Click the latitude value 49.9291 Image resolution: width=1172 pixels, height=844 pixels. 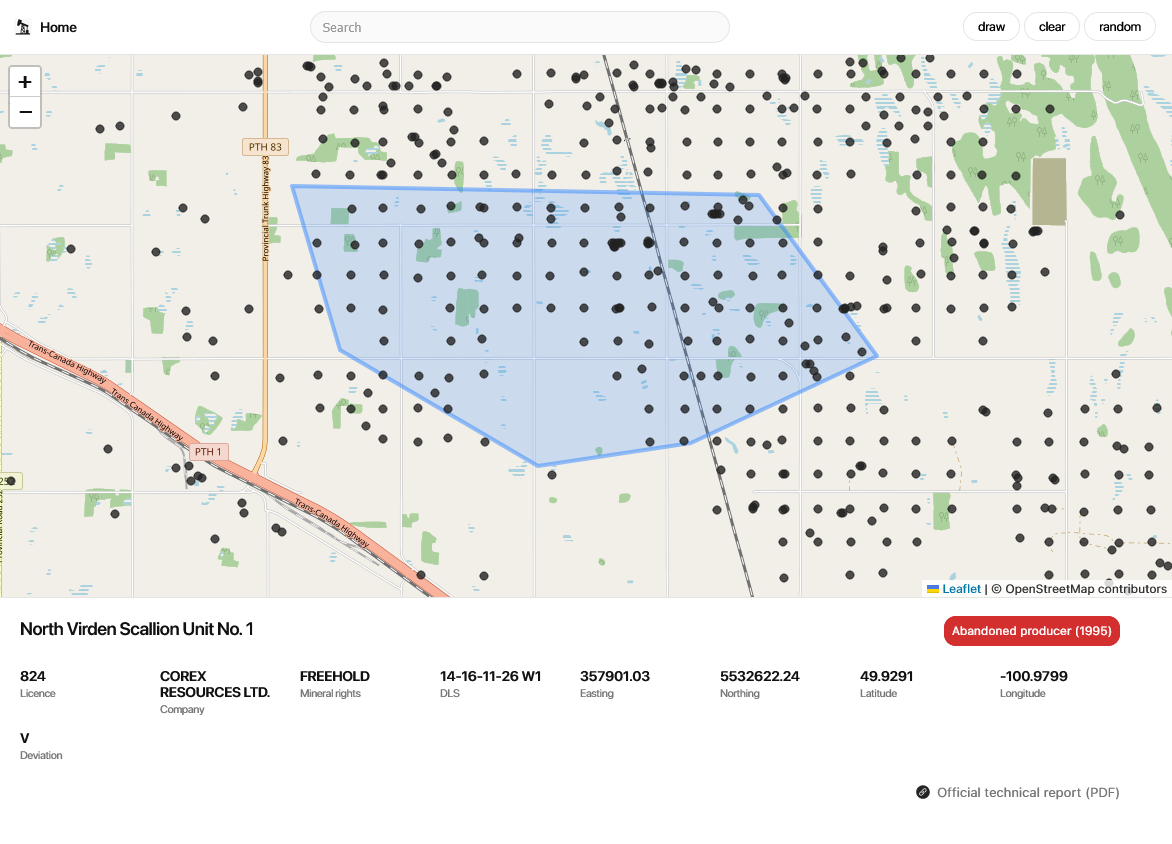[x=886, y=676]
